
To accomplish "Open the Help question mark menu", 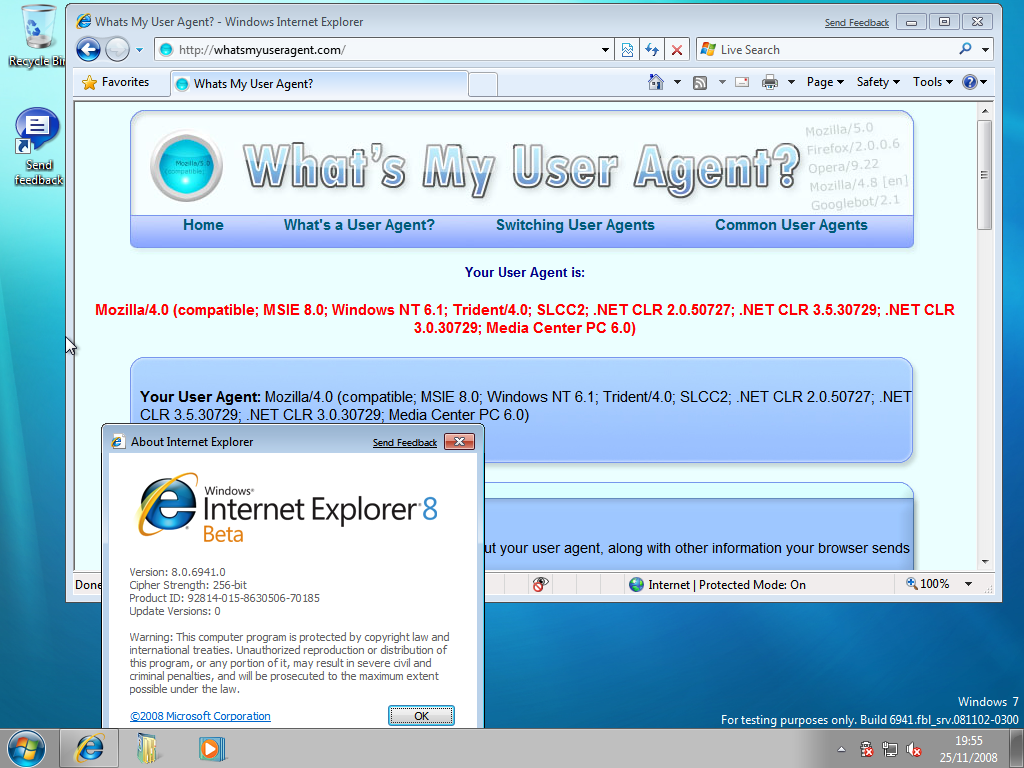I will point(974,82).
